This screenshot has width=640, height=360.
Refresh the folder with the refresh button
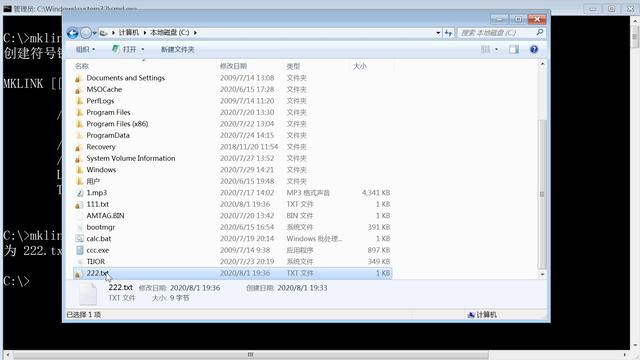point(448,33)
